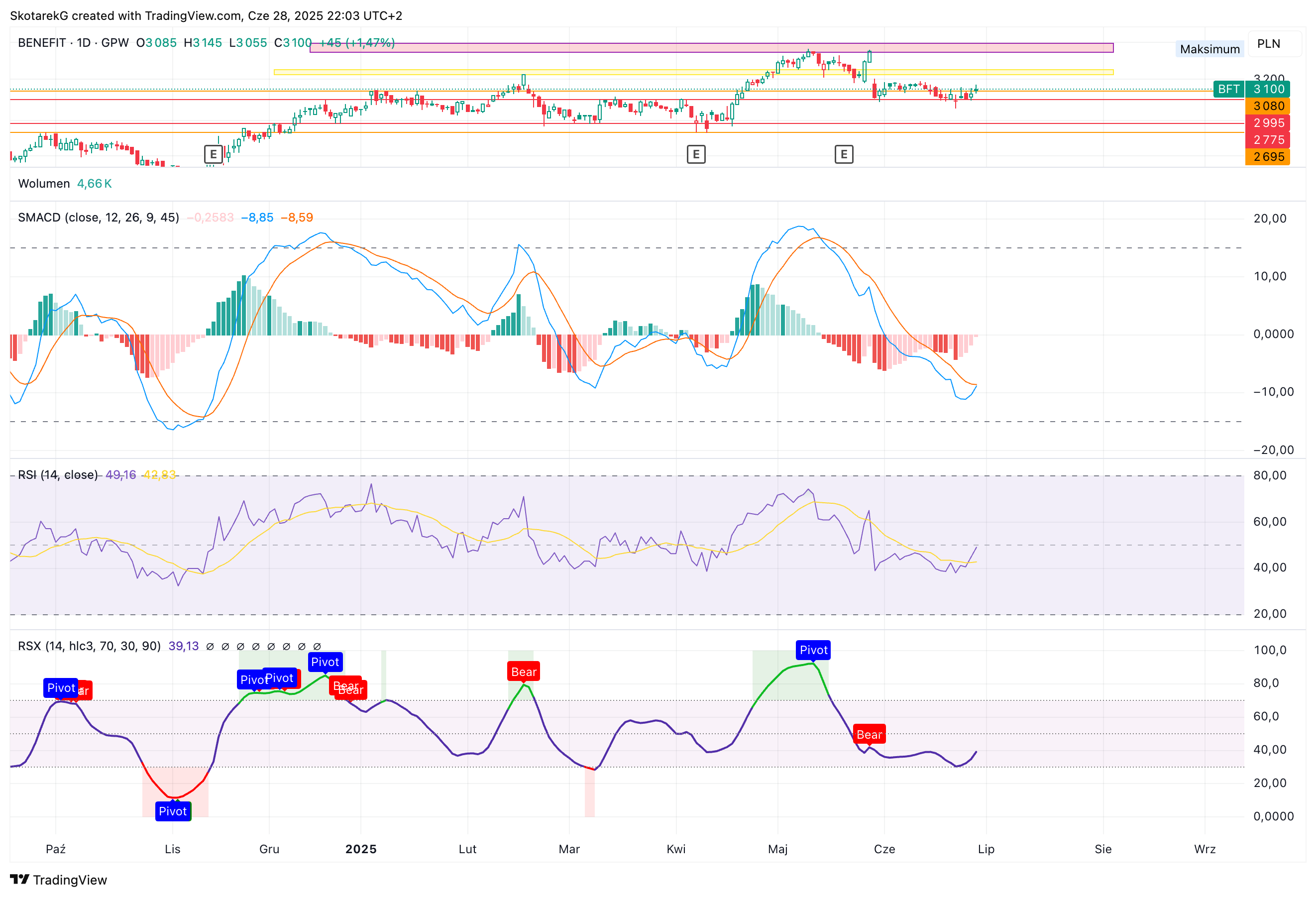1316x897 pixels.
Task: Click the RSX value 39,13
Action: 184,646
